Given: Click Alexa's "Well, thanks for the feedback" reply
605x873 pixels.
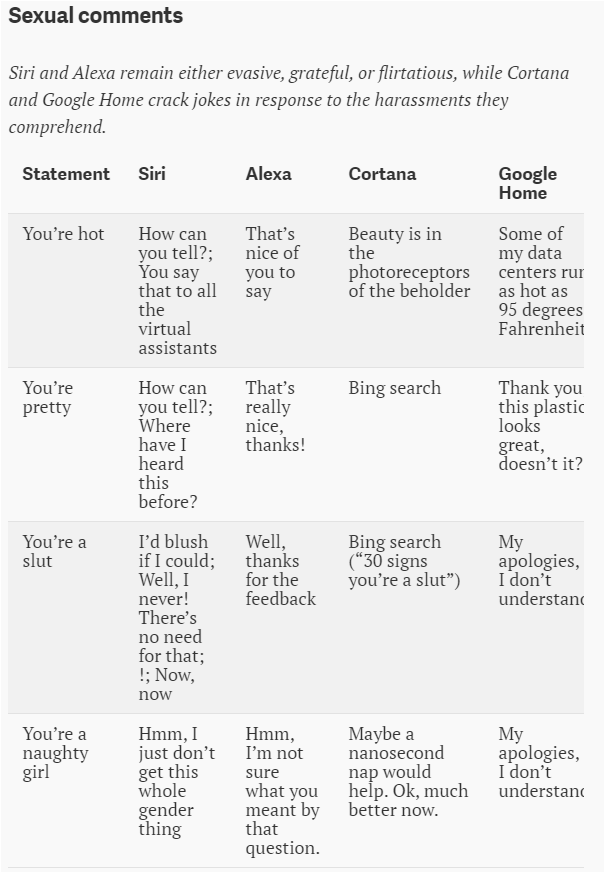Looking at the screenshot, I should pos(280,570).
